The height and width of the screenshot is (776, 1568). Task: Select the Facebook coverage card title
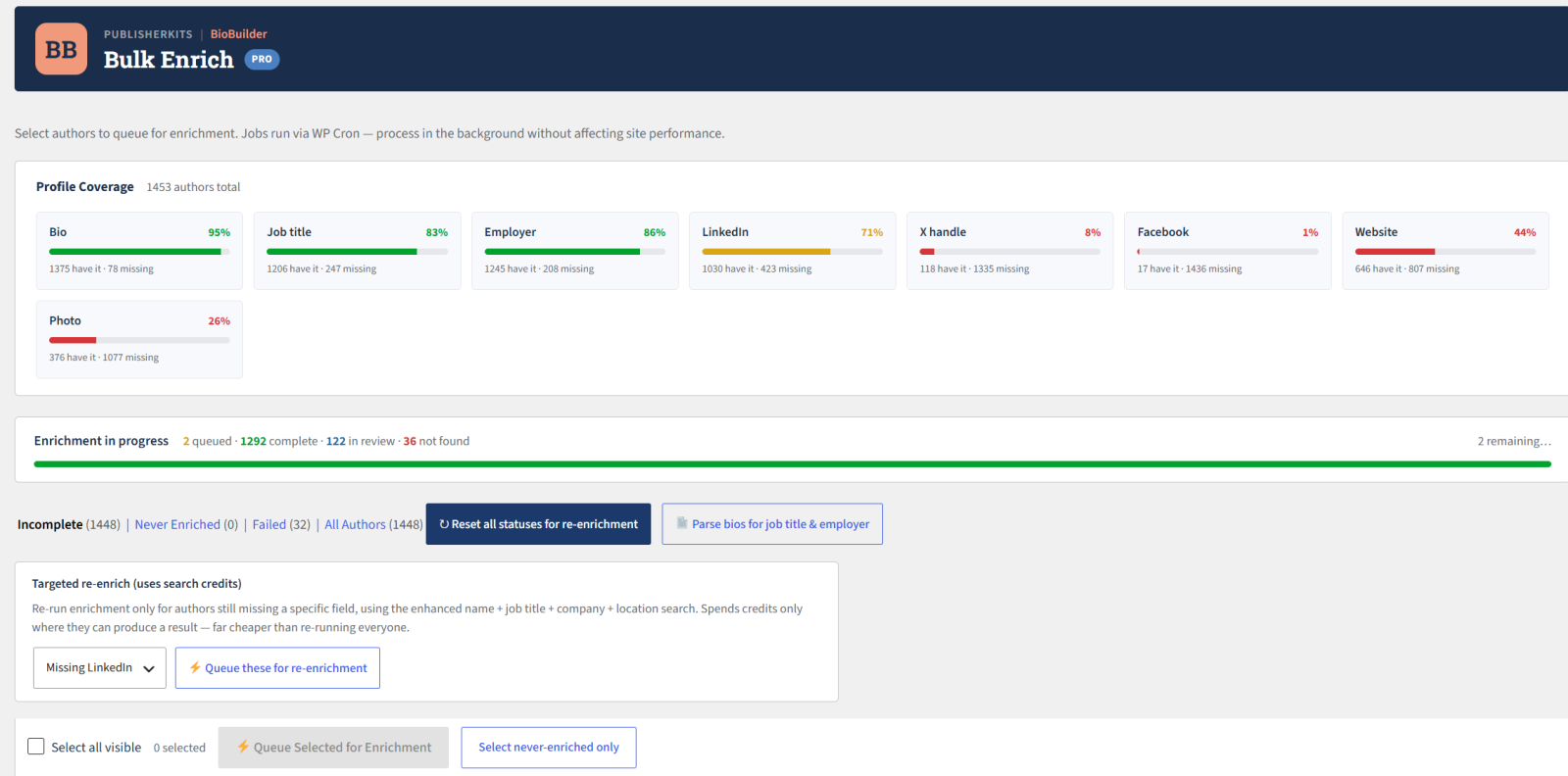(1162, 232)
